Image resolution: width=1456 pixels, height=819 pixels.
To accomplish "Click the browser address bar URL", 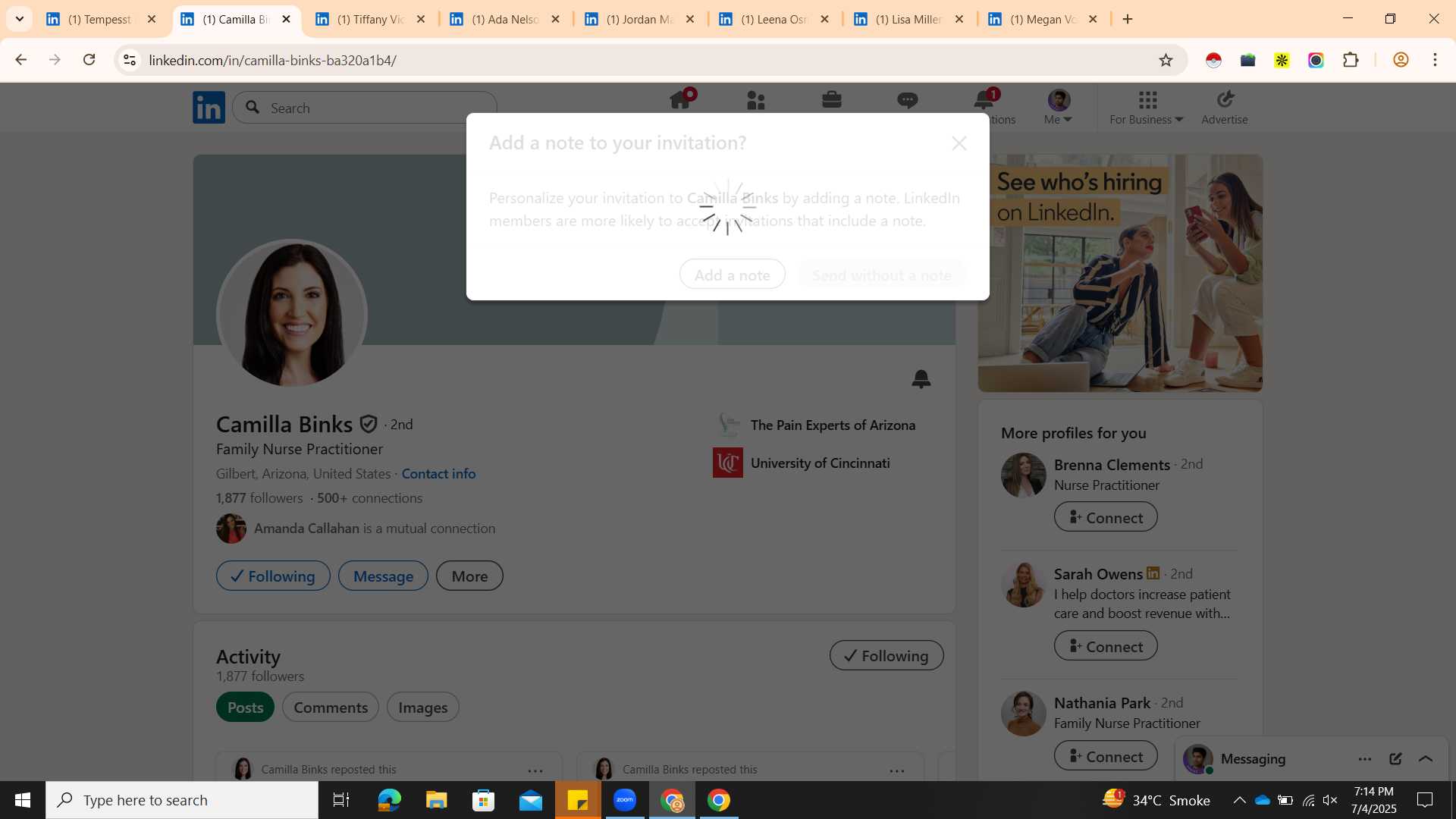I will 272,60.
